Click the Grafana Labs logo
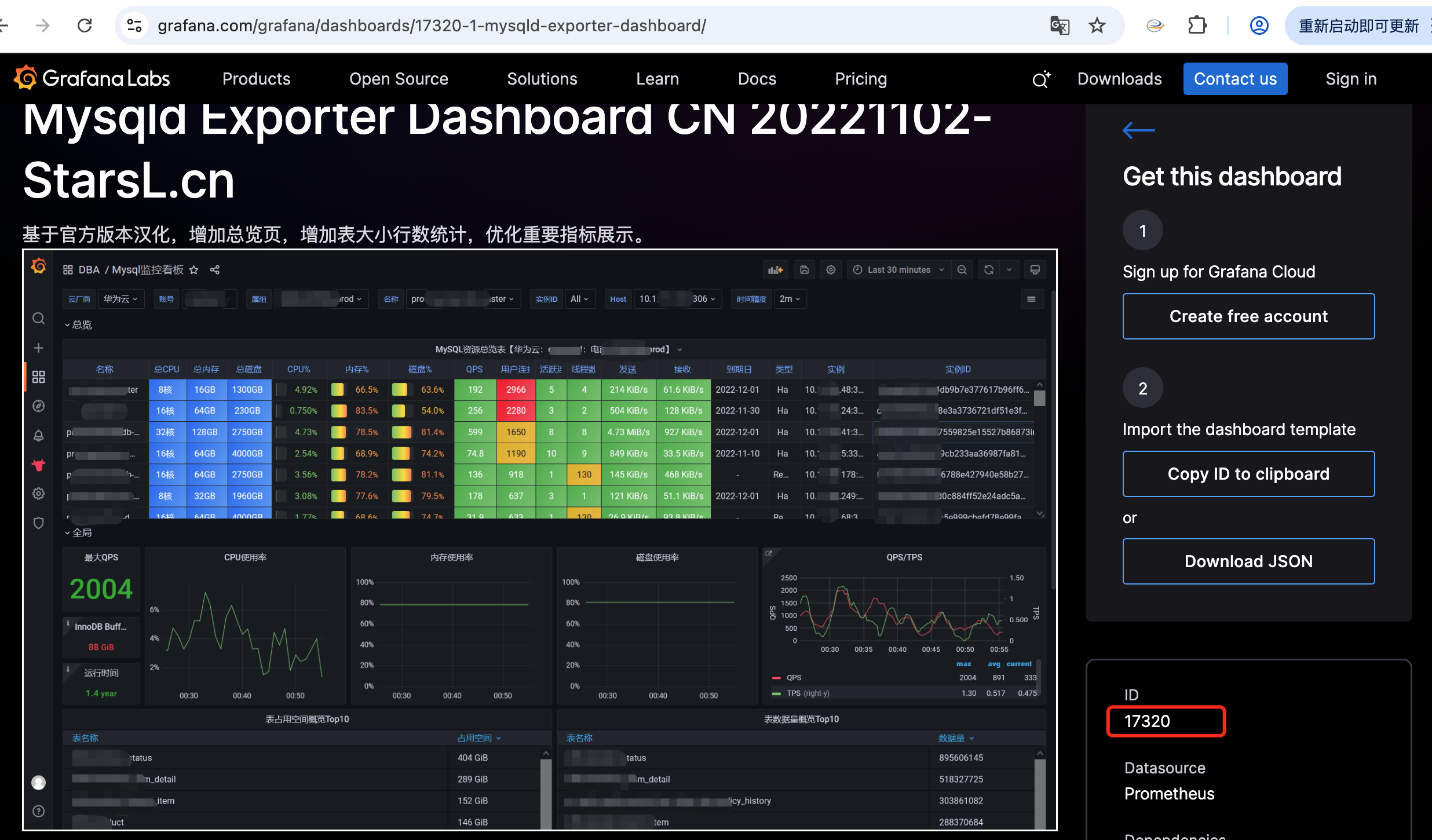 pos(92,79)
